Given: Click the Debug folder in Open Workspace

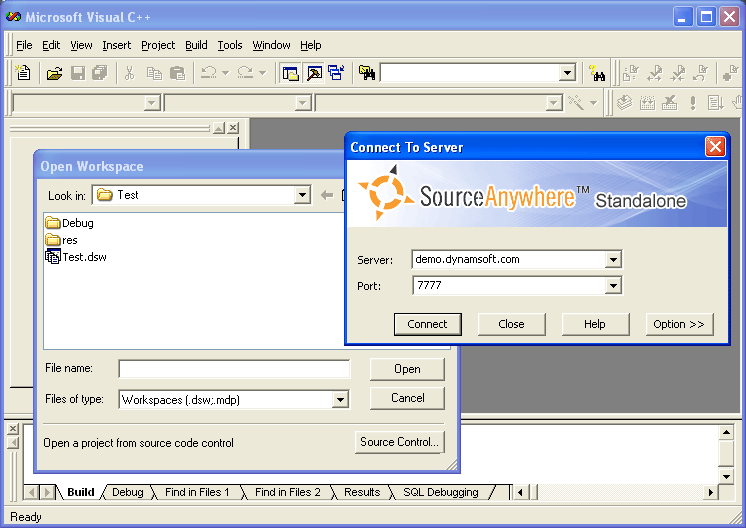Looking at the screenshot, I should tap(69, 223).
